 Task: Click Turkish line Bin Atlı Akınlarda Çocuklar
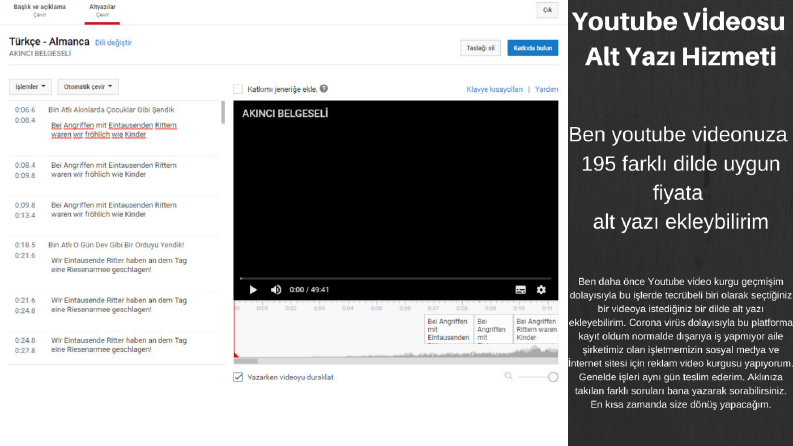pos(111,110)
